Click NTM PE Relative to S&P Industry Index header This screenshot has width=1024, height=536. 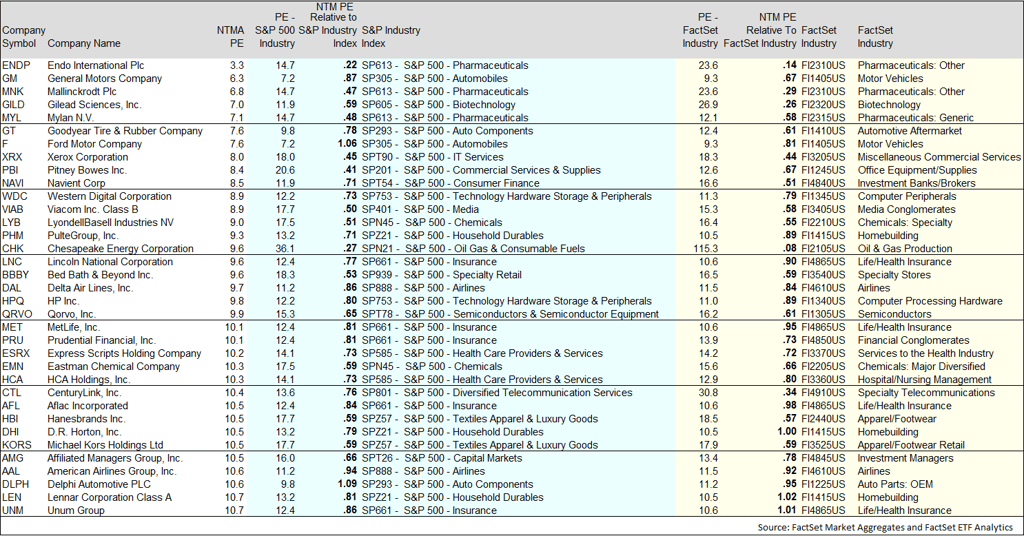328,24
